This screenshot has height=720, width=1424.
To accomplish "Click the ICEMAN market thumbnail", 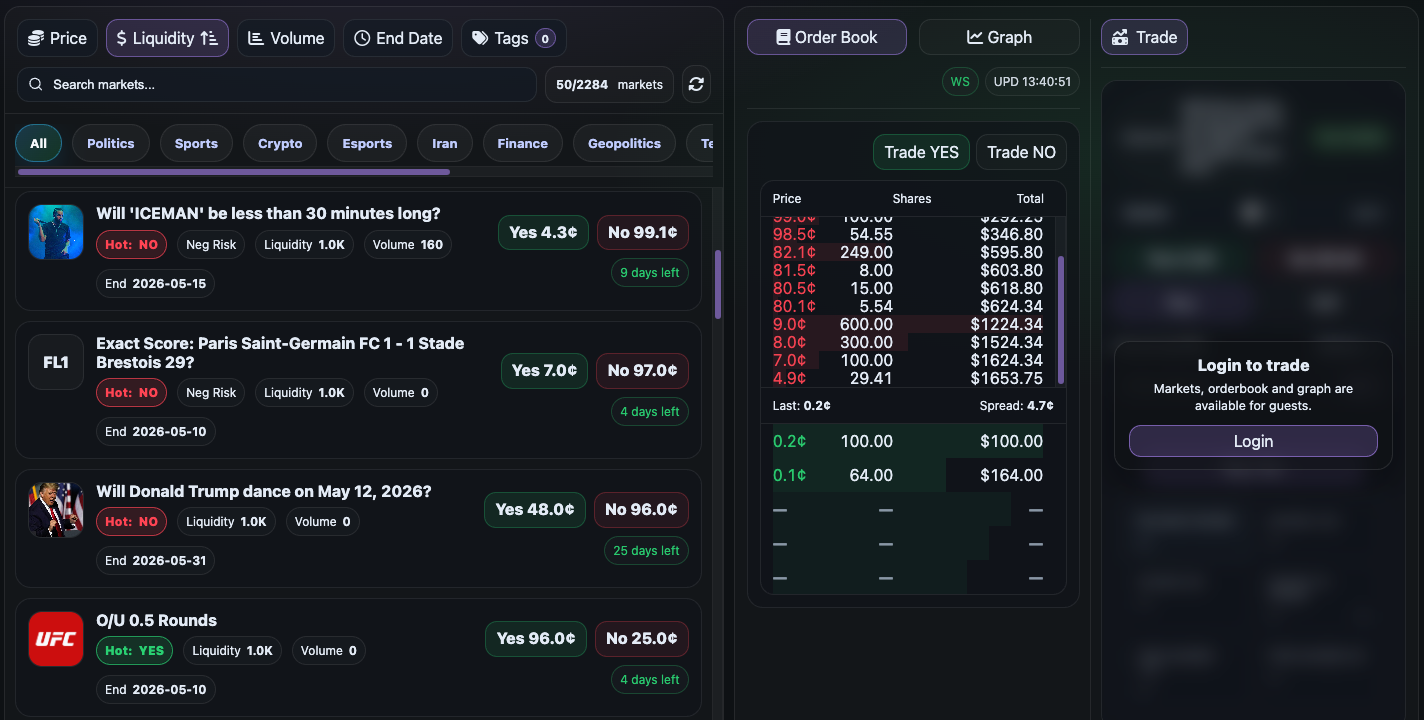I will (56, 232).
